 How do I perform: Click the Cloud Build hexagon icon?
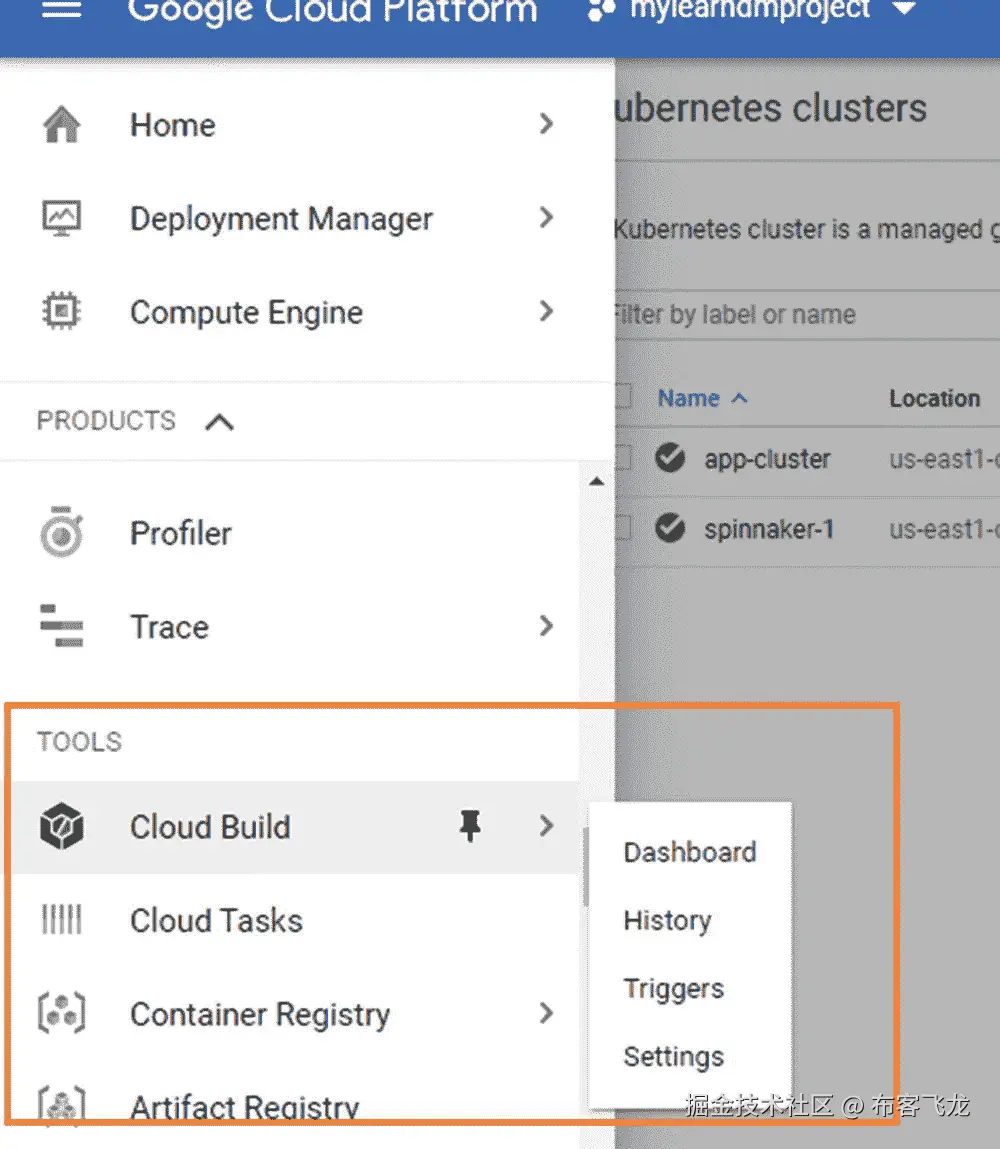pos(62,827)
